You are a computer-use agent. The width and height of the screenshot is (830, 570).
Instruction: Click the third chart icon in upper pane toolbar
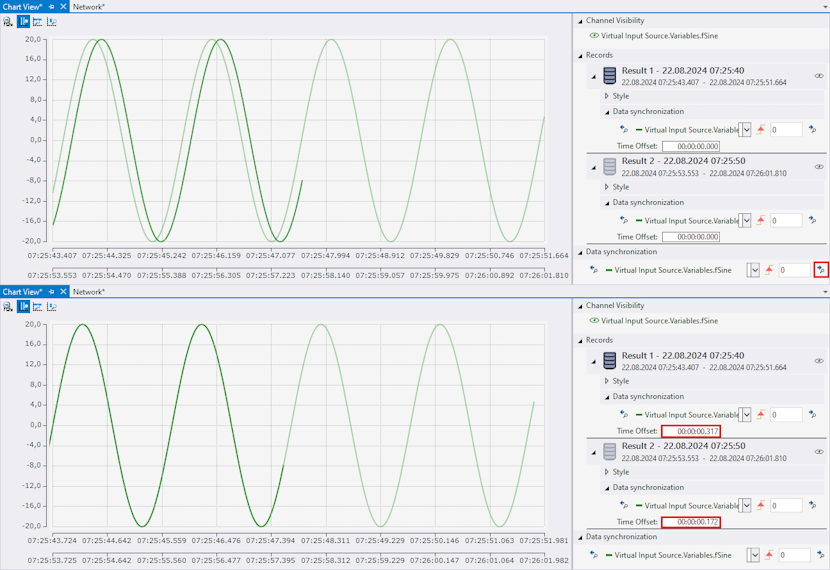tap(37, 22)
